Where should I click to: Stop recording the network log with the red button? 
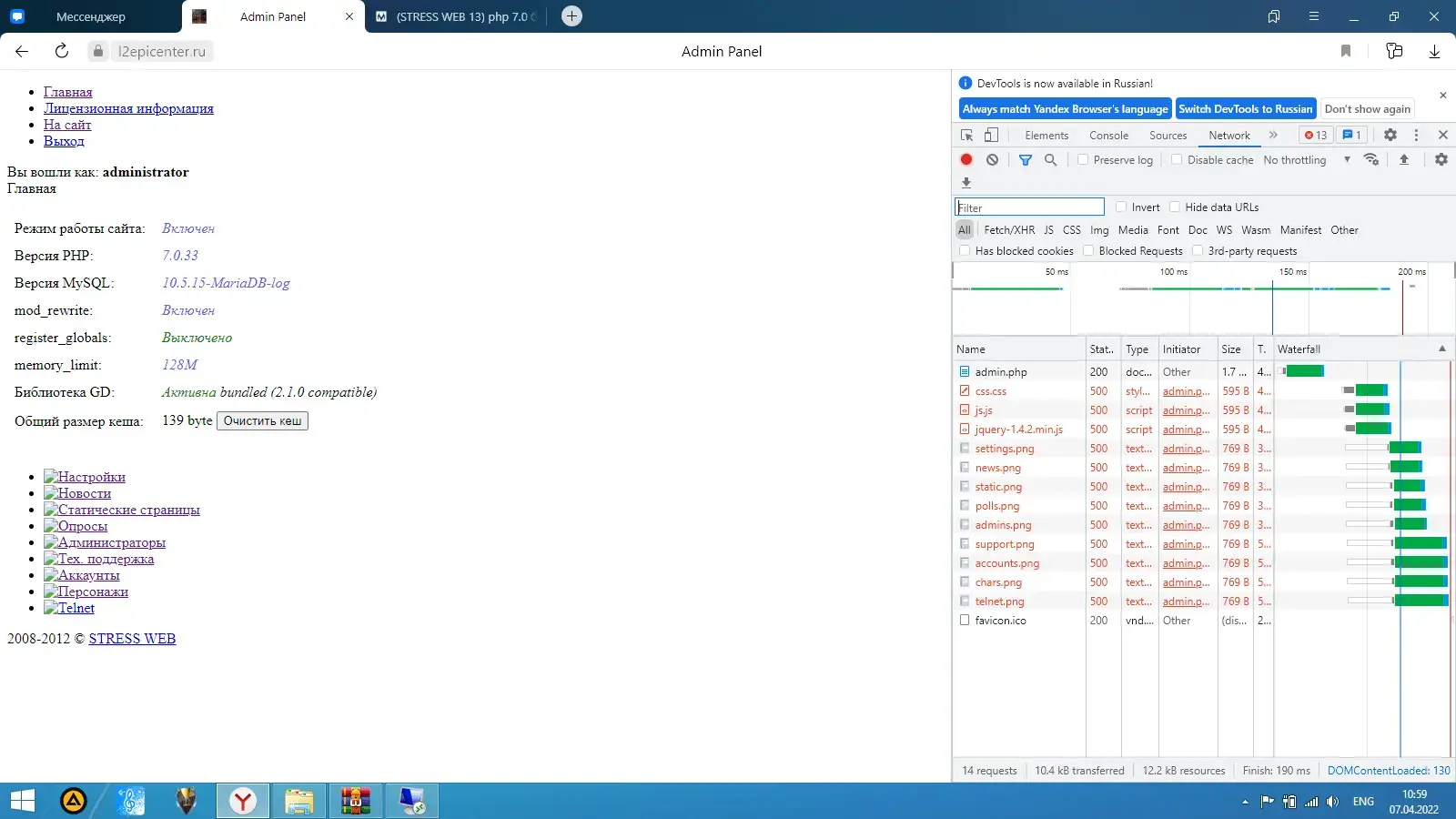[966, 159]
